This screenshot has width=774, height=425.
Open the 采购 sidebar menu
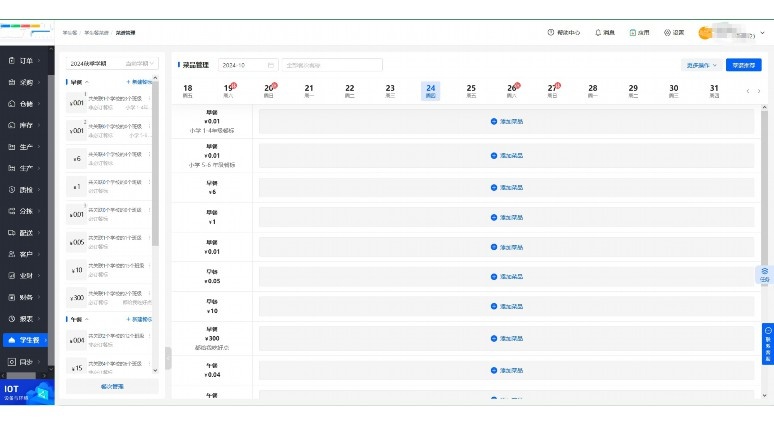(25, 82)
